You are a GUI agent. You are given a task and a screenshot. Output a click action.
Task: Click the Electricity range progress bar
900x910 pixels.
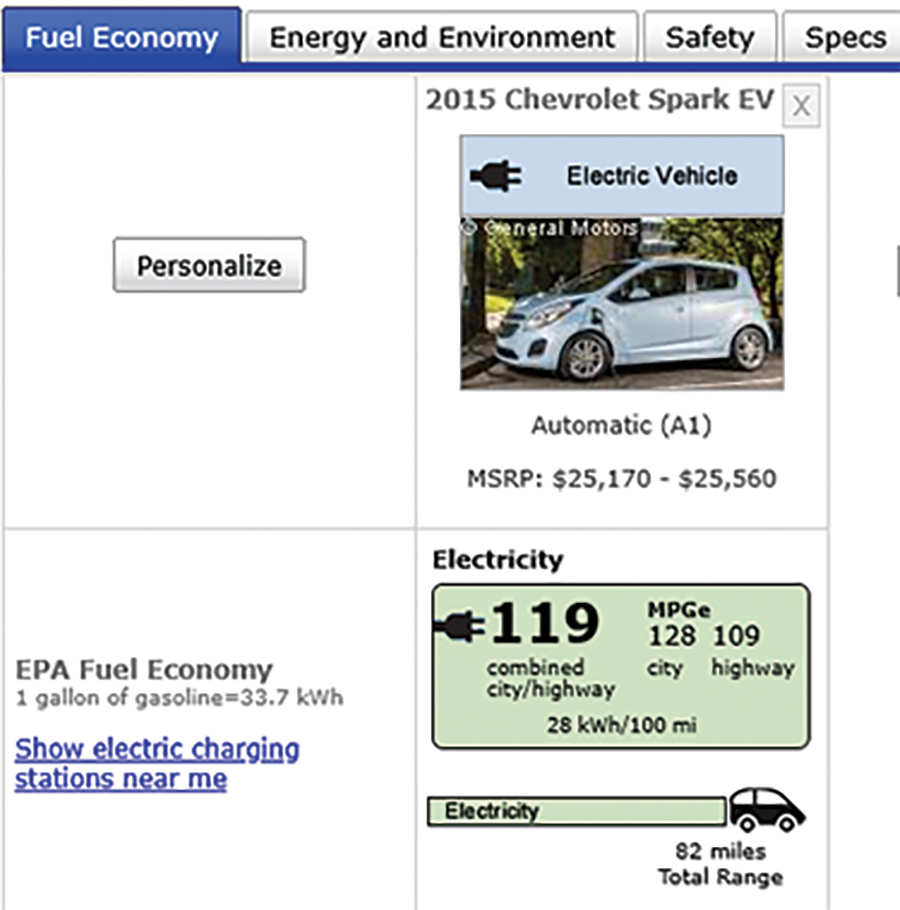point(575,812)
